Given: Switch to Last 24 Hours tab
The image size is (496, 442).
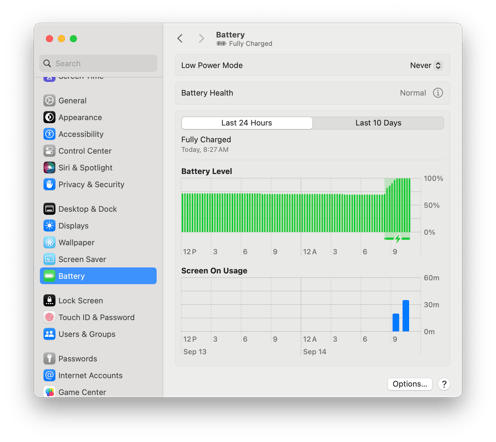Looking at the screenshot, I should [247, 123].
